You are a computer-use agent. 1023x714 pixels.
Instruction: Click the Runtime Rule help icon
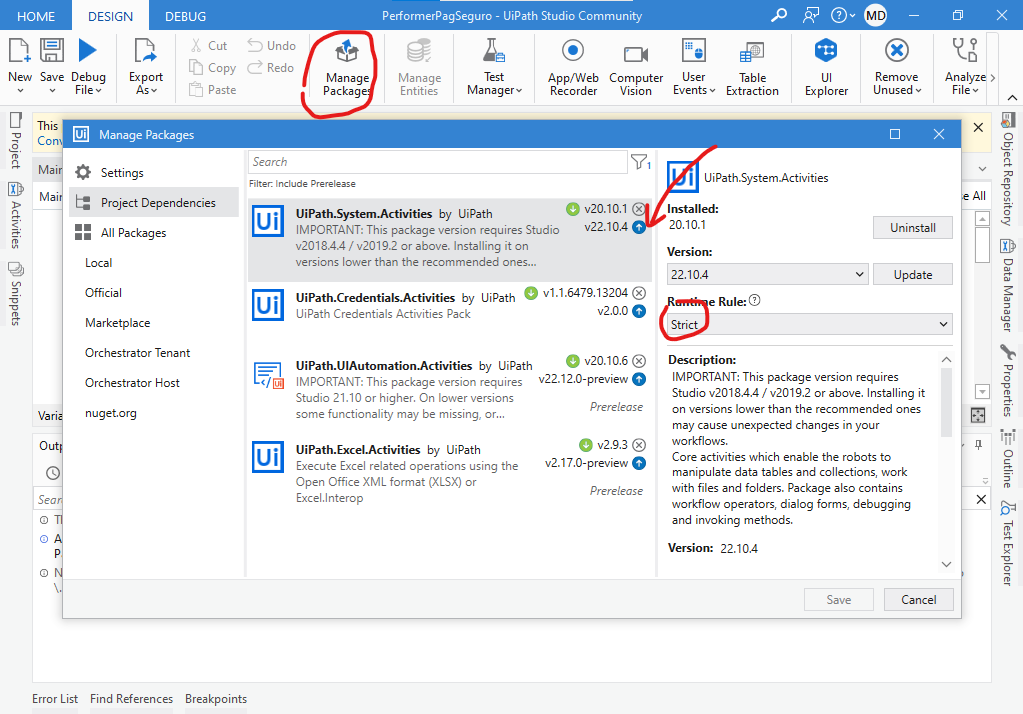pyautogui.click(x=755, y=300)
